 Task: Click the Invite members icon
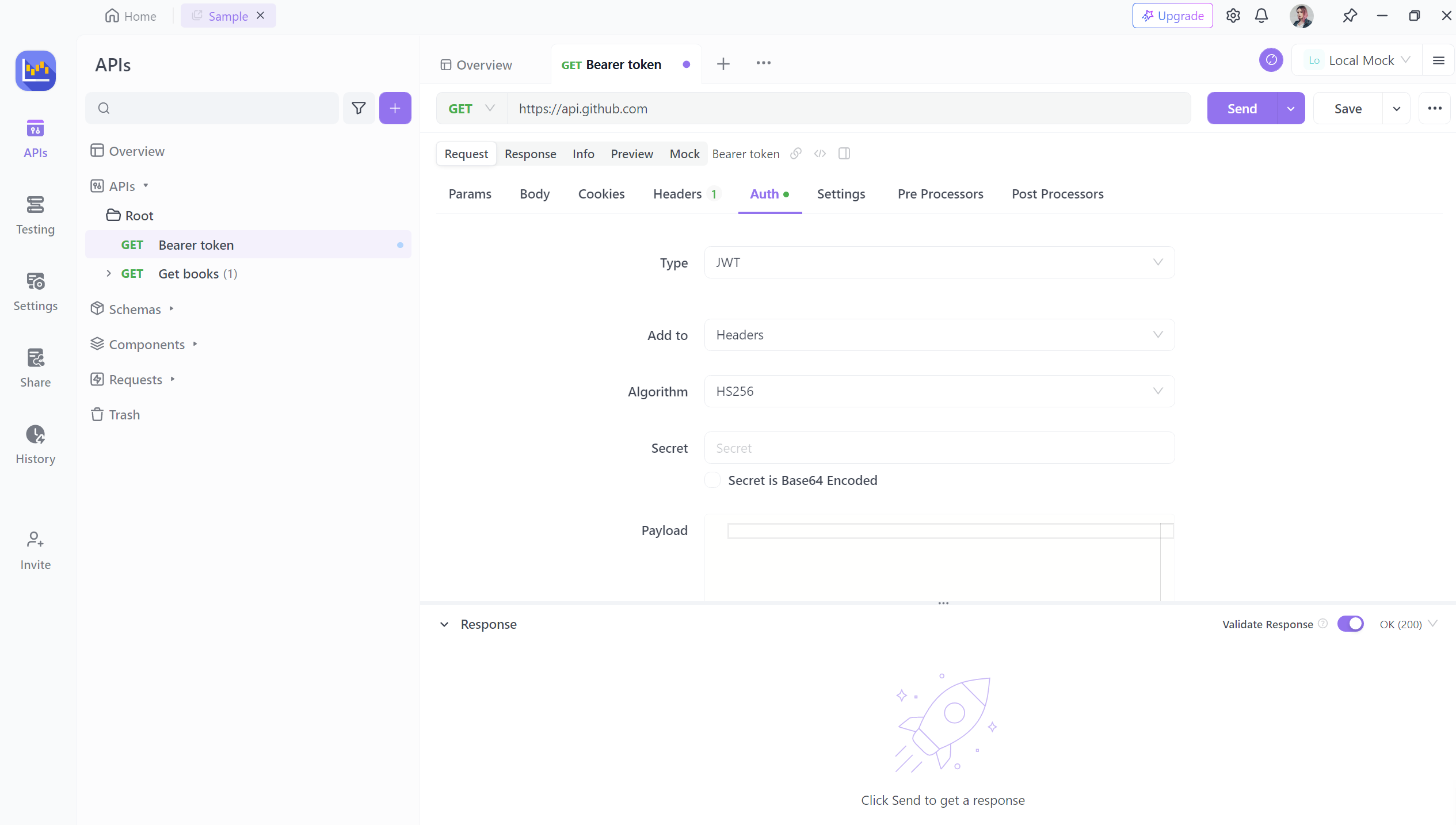pos(35,551)
